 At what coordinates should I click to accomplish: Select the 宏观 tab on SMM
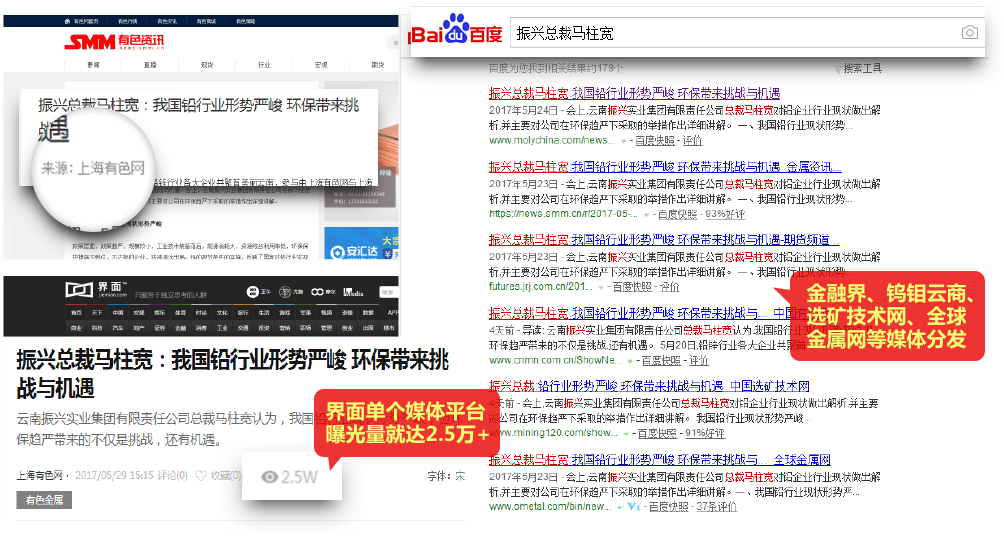coord(321,65)
